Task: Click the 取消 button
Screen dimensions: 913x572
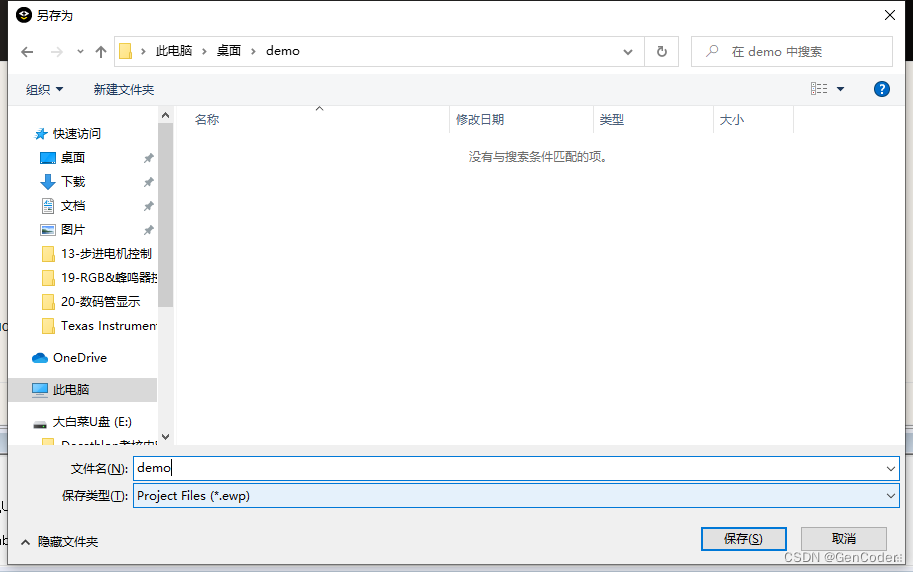Action: point(844,539)
